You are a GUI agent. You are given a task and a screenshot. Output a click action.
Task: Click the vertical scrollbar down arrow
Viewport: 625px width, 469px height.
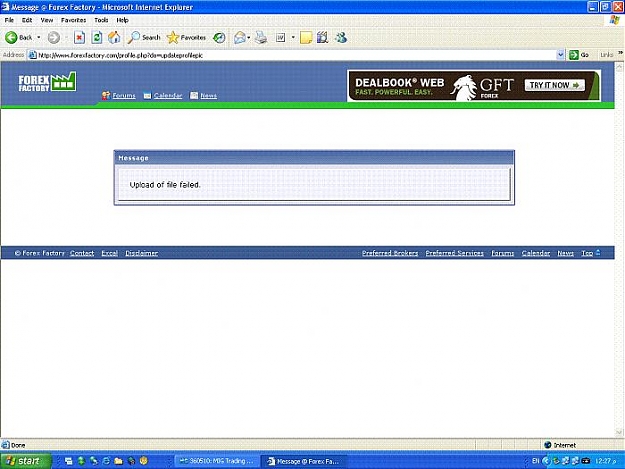619,432
